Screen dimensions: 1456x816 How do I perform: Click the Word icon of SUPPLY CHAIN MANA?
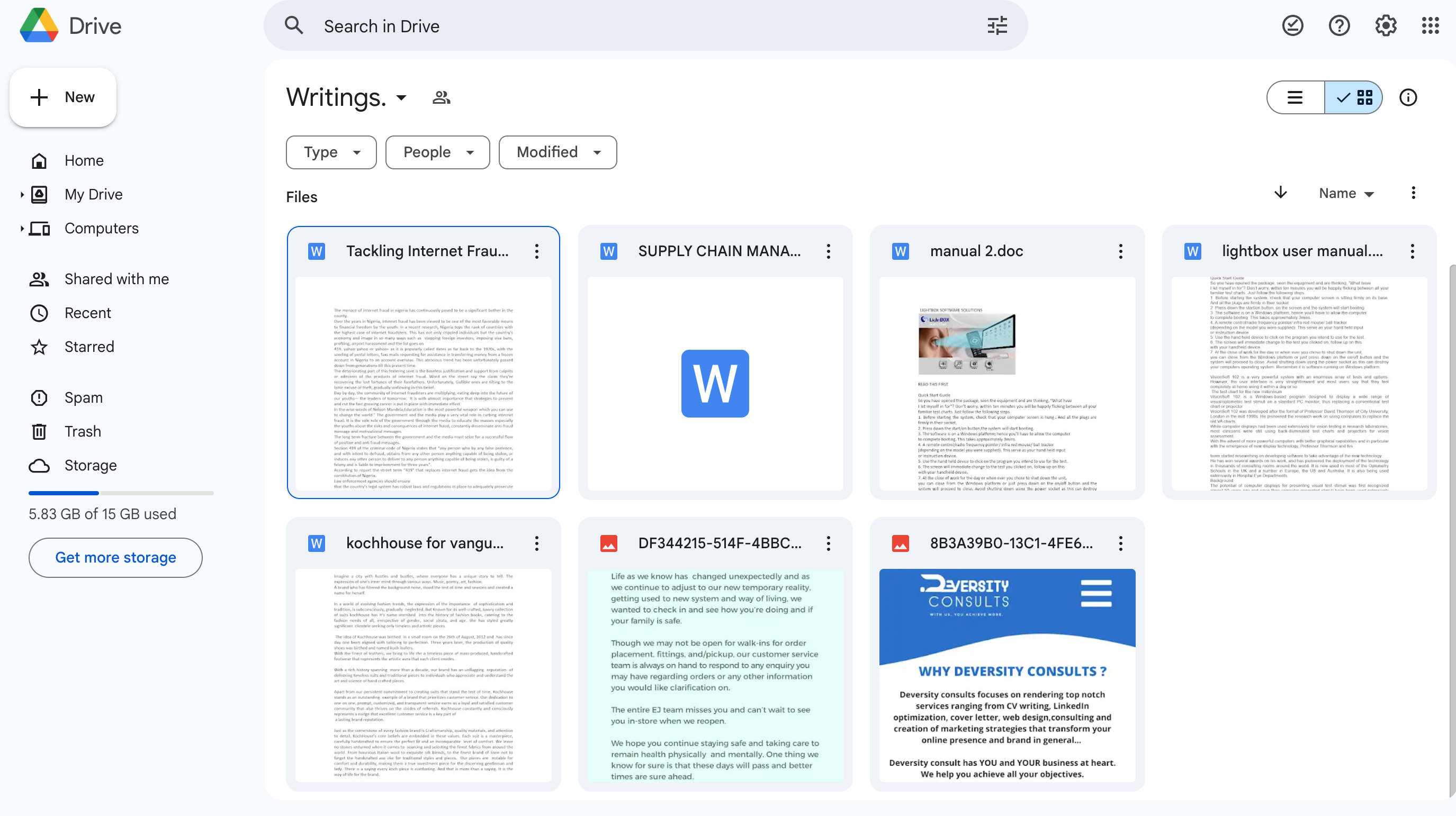point(609,251)
